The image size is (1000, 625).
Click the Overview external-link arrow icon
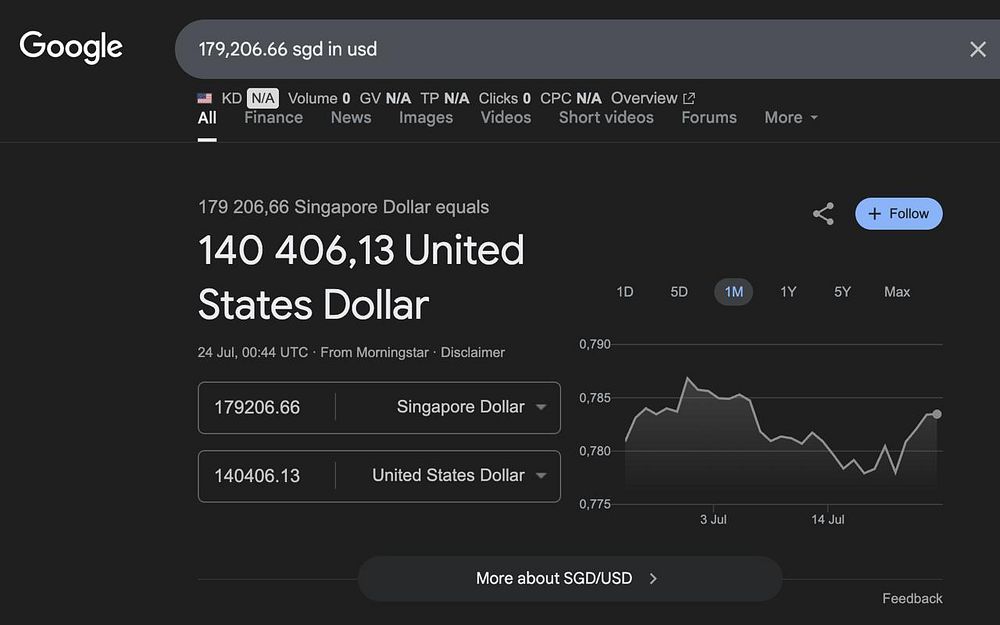click(x=689, y=98)
